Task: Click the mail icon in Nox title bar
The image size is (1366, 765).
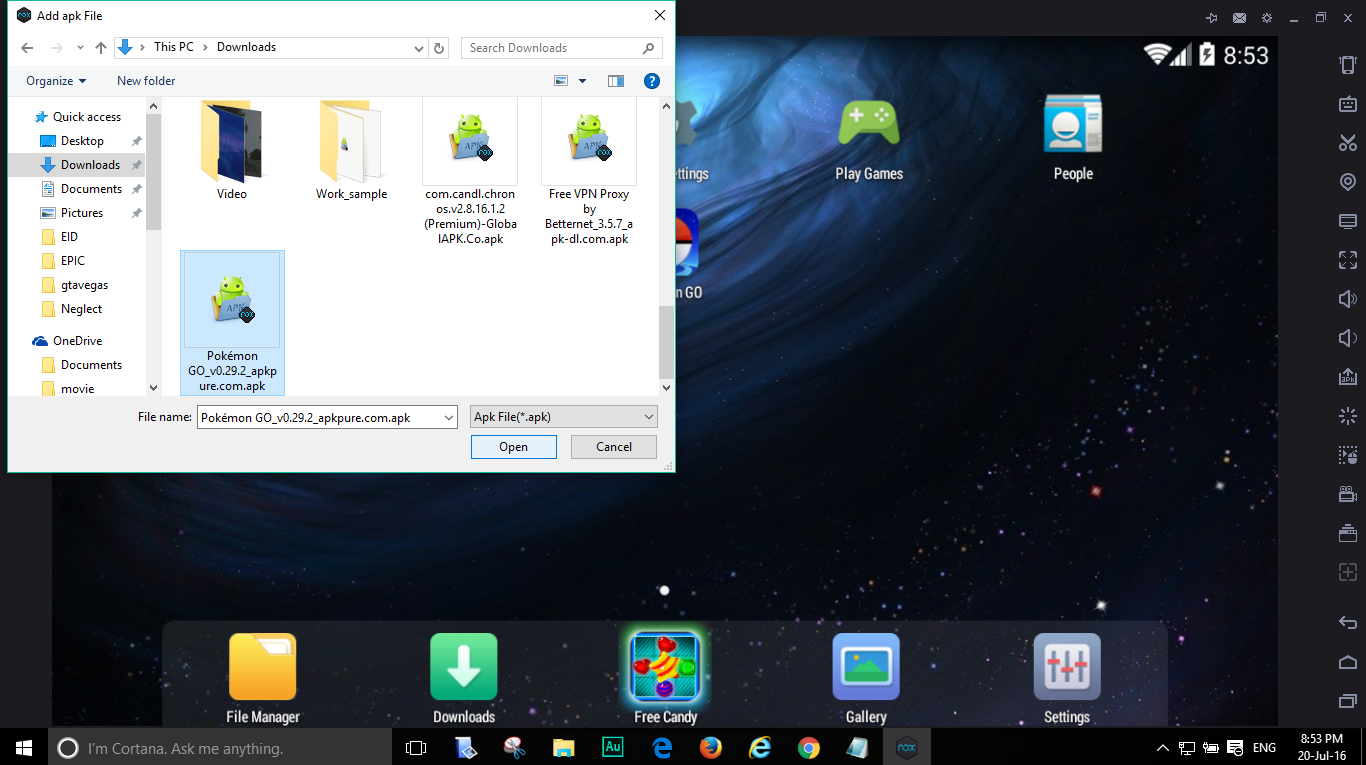Action: point(1240,18)
